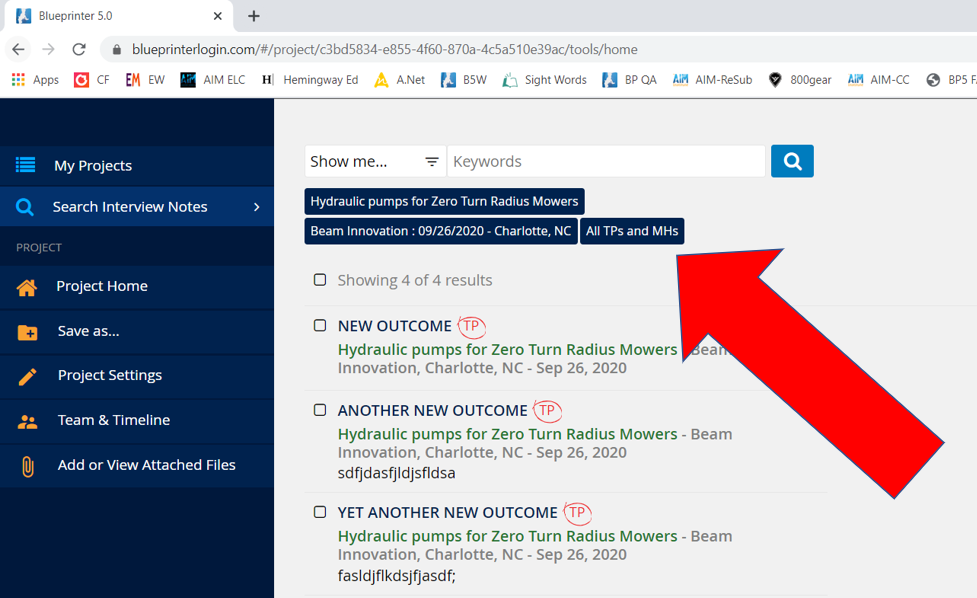Viewport: 977px width, 598px height.
Task: Open the BP QA bookmark
Action: point(629,80)
